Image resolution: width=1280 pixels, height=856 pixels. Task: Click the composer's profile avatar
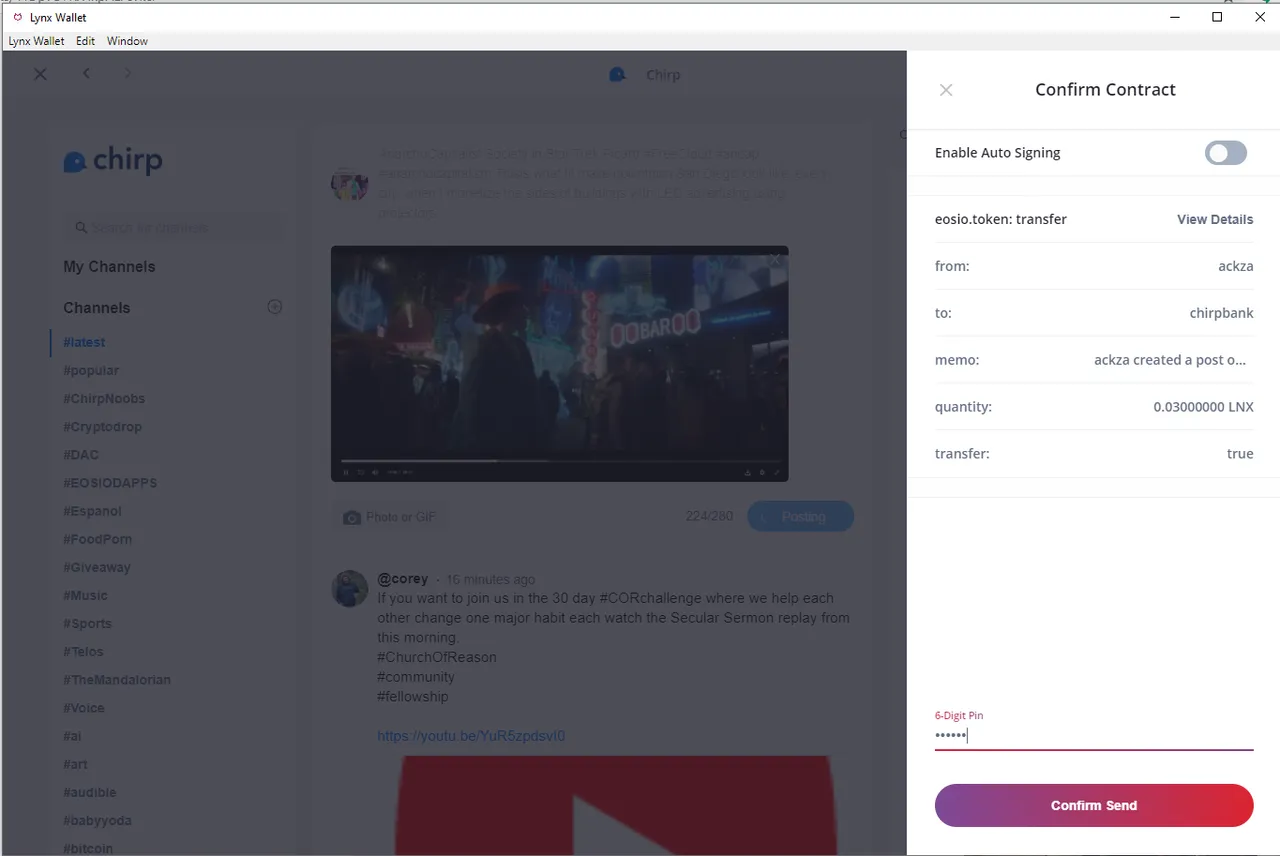(350, 184)
